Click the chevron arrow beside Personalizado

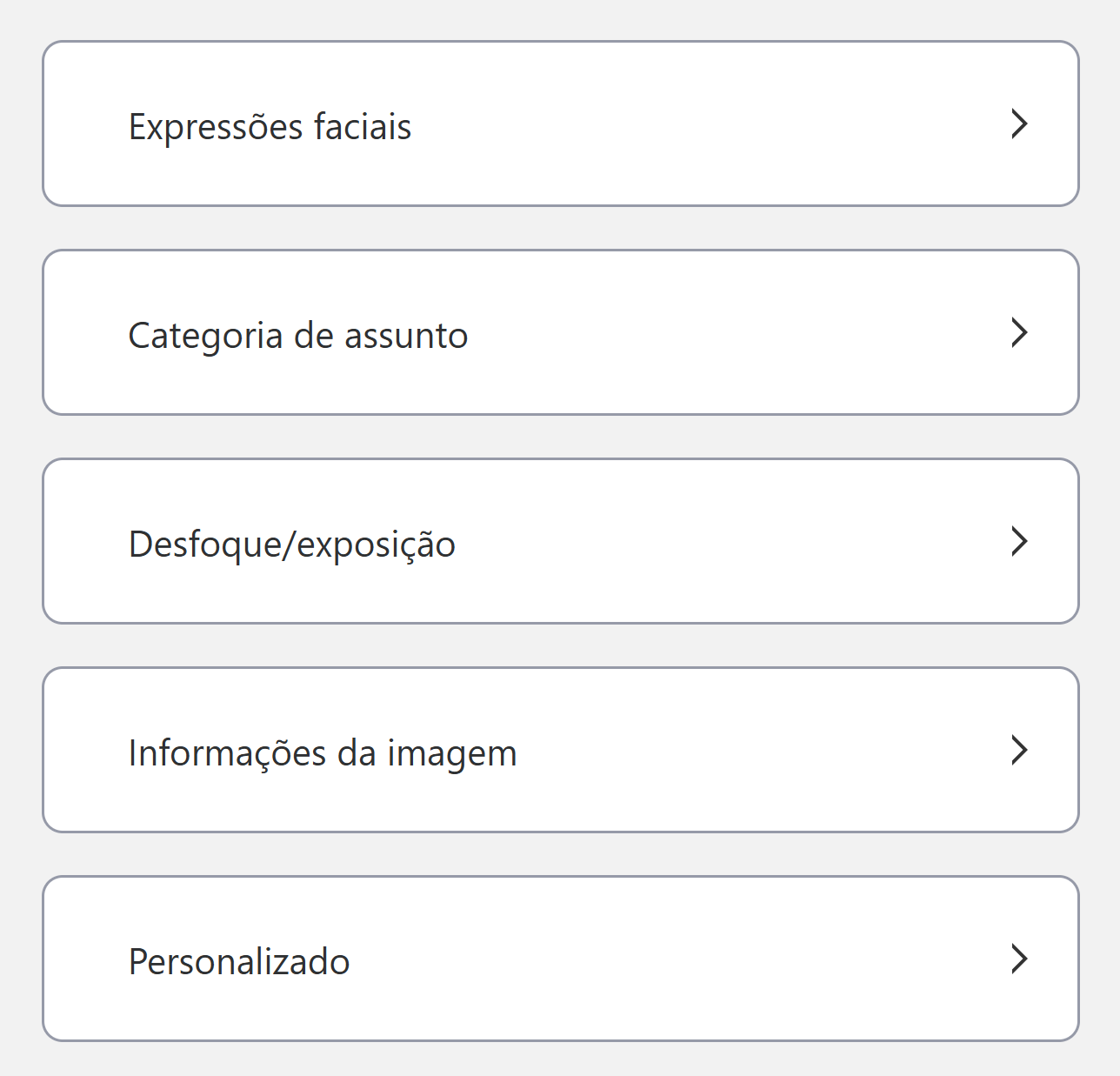(1019, 959)
